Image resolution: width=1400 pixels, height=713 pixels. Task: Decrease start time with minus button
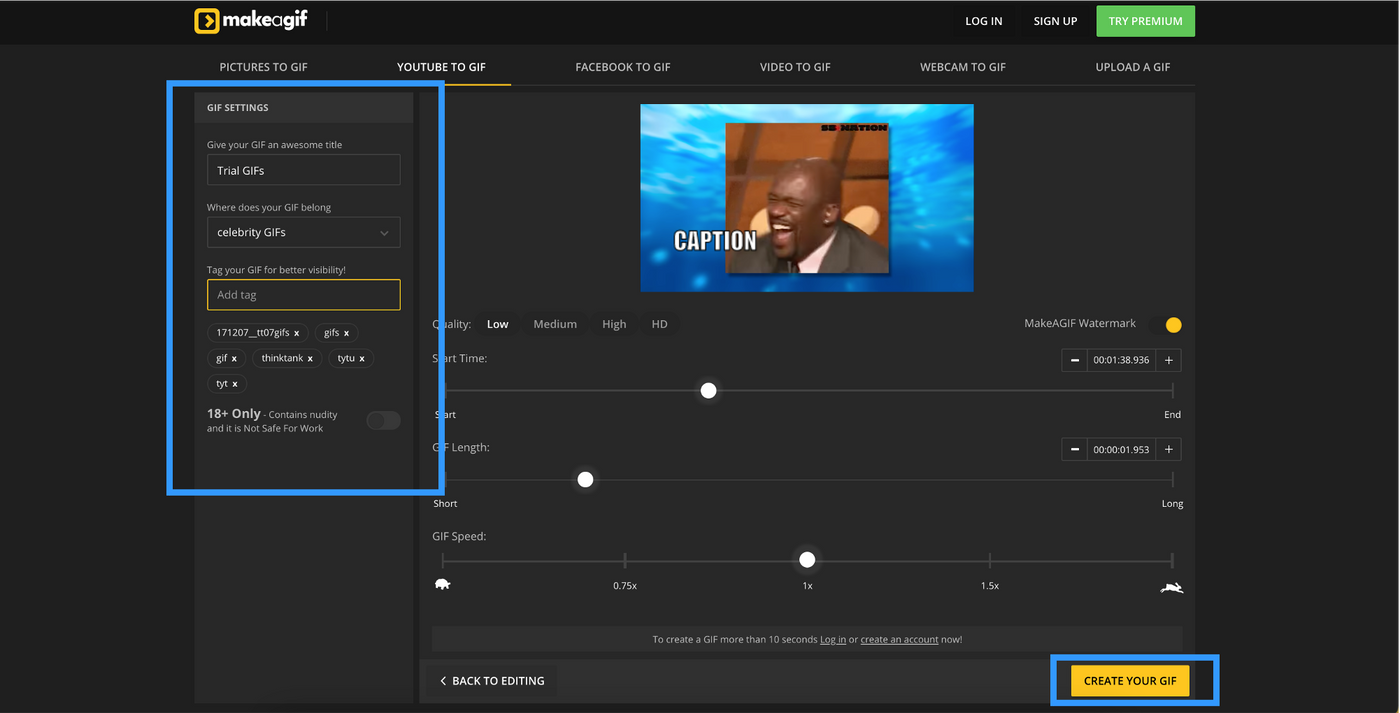pos(1075,360)
